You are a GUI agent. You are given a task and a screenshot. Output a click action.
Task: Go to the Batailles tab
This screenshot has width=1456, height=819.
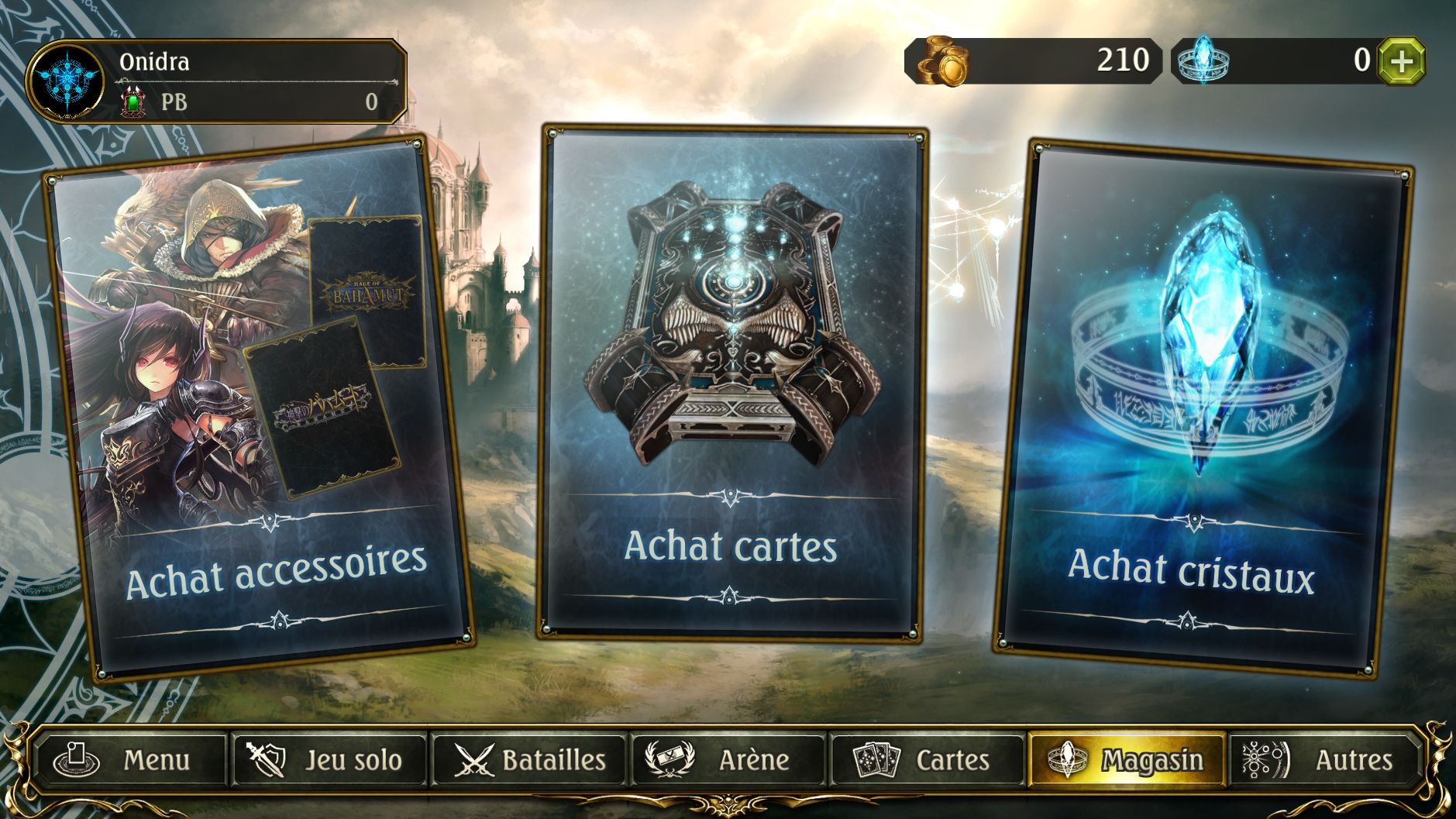click(x=529, y=760)
